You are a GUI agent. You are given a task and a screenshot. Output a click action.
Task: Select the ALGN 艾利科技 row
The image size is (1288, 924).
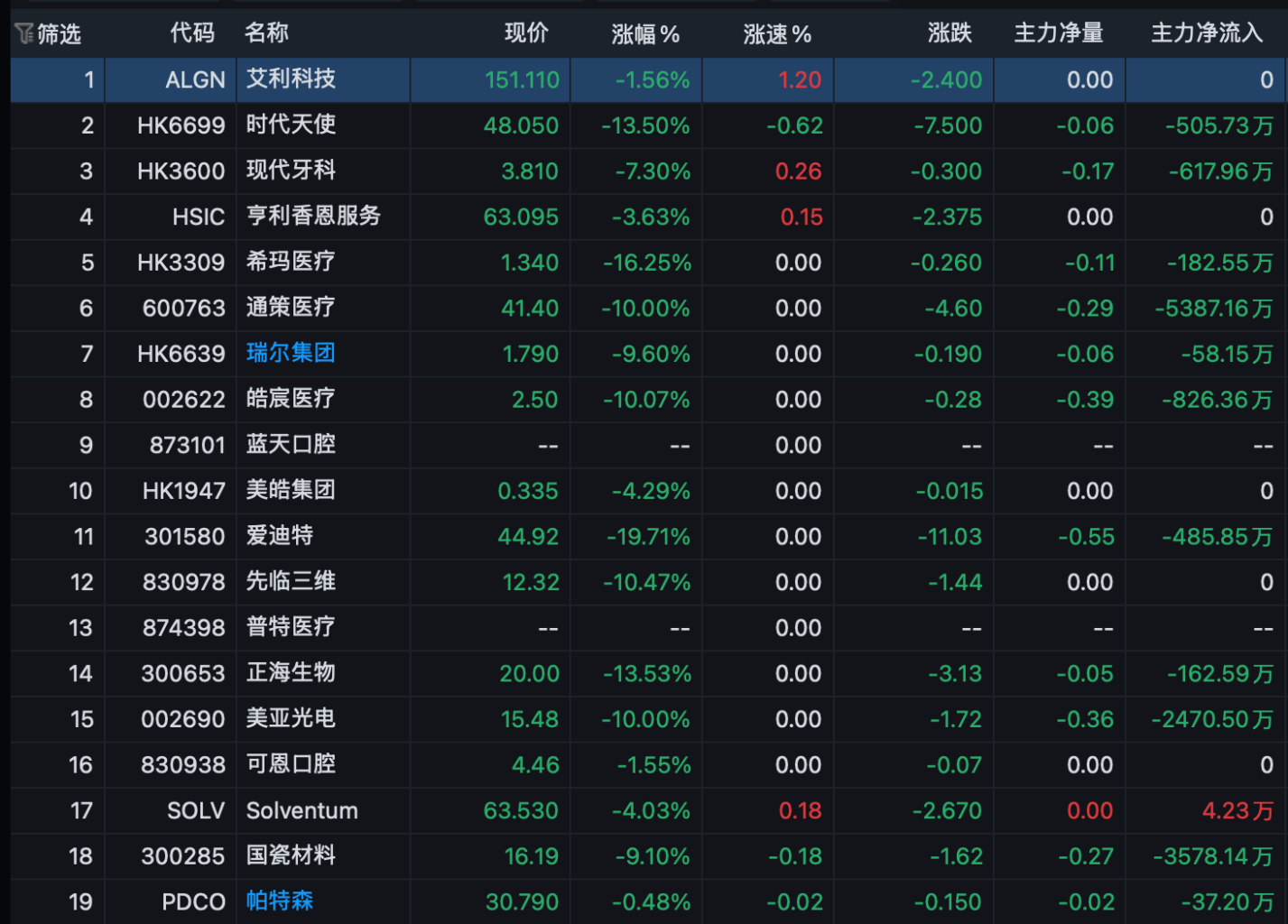pos(649,80)
